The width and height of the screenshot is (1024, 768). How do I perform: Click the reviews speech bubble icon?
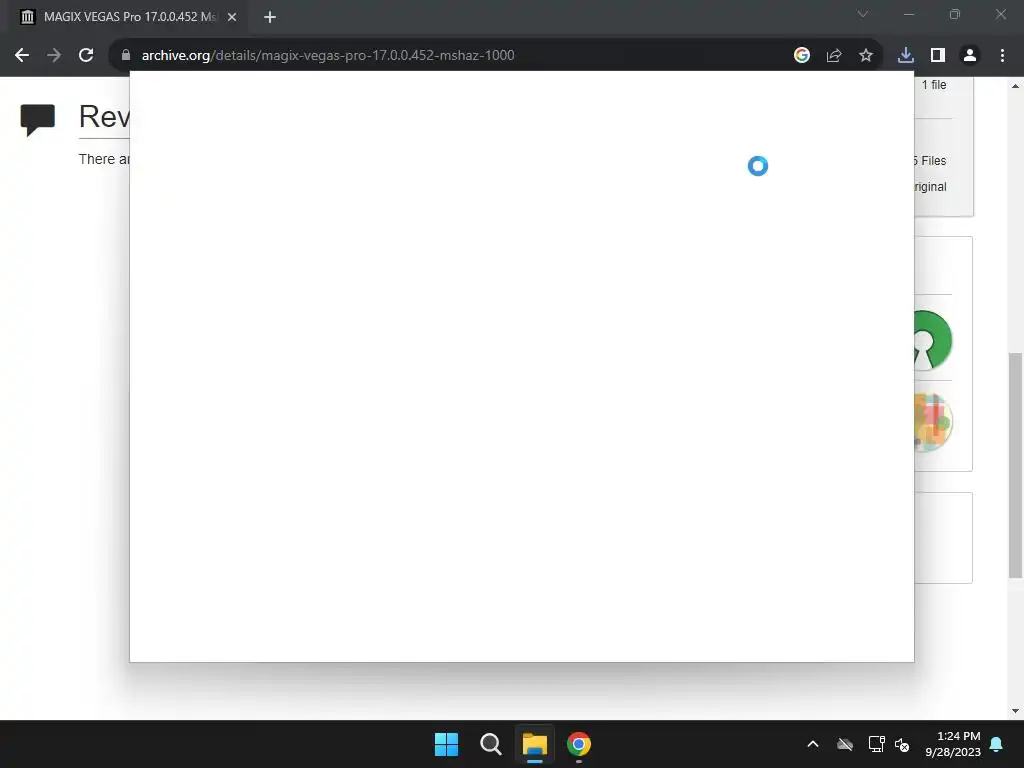coord(37,120)
